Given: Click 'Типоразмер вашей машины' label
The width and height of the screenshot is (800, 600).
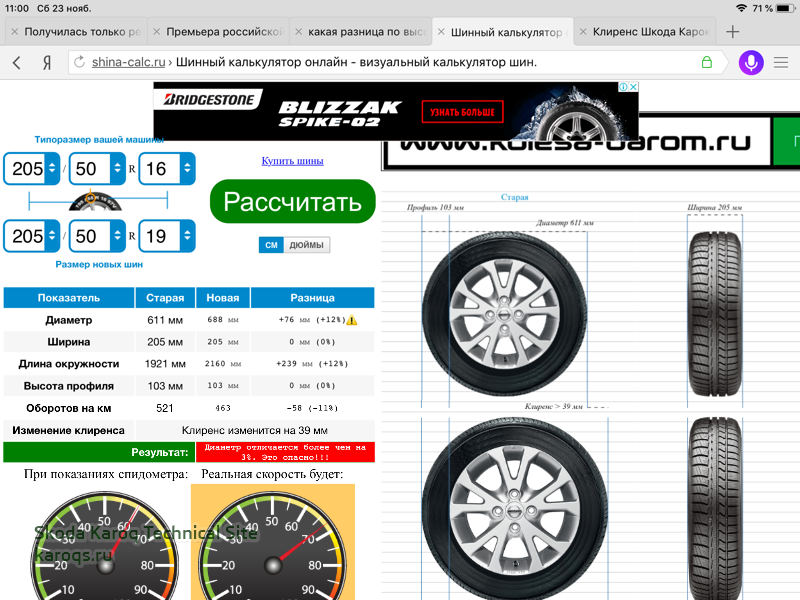Looking at the screenshot, I should click(99, 139).
